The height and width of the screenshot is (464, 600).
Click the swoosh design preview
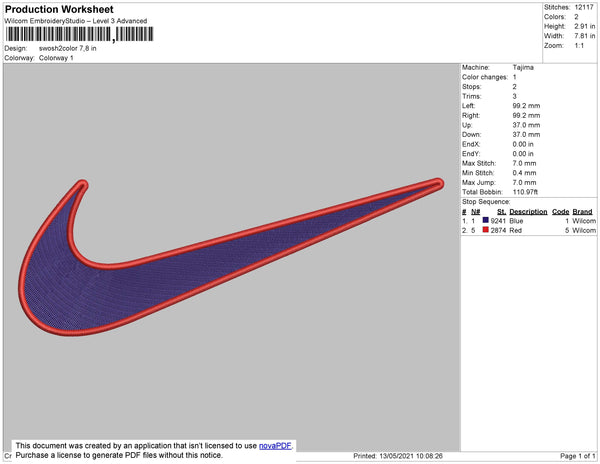point(231,257)
